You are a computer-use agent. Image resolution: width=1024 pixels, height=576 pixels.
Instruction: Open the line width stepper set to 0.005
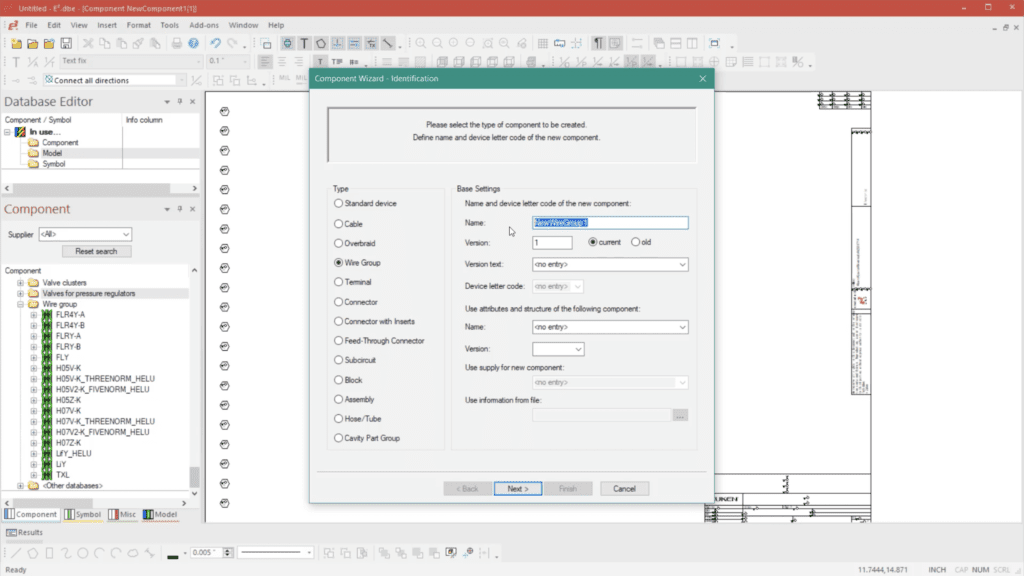click(x=228, y=551)
